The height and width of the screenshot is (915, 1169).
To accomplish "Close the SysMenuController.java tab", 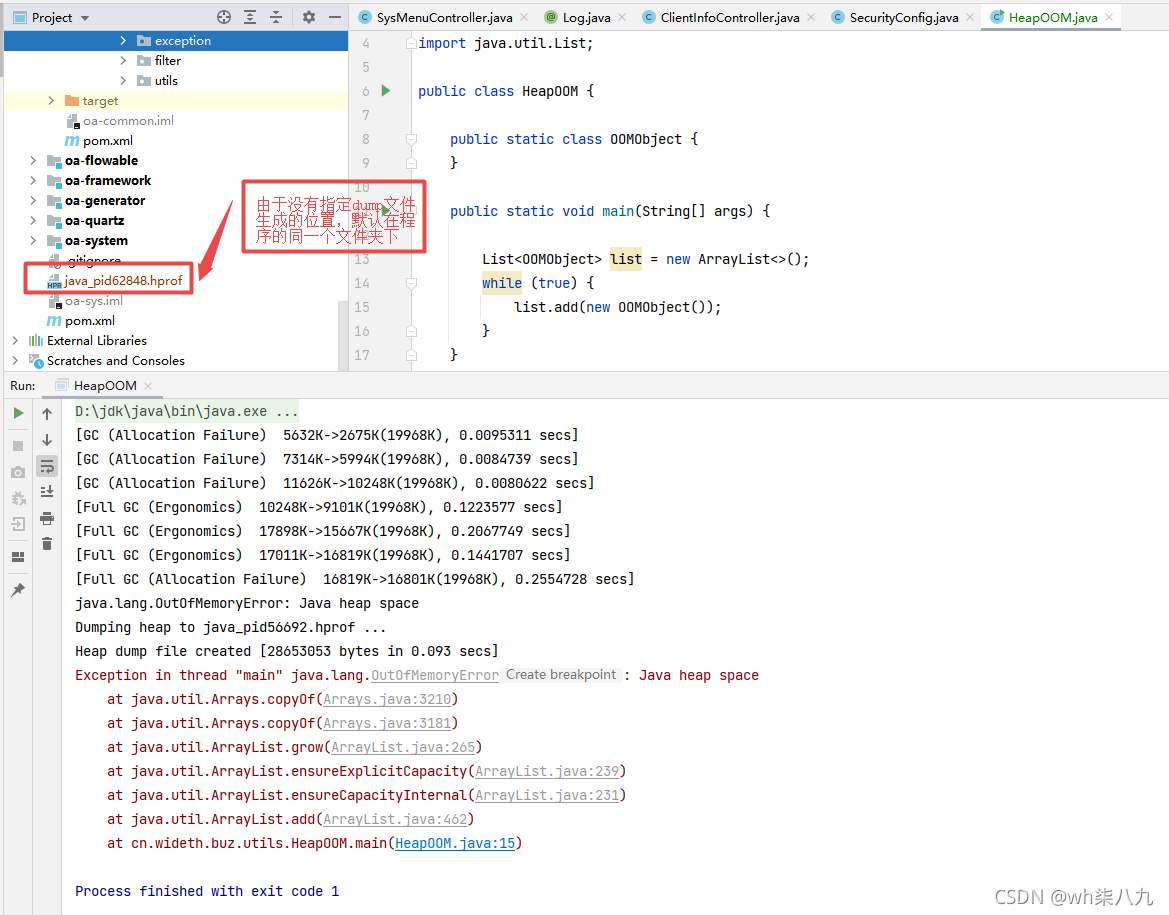I will tap(524, 17).
